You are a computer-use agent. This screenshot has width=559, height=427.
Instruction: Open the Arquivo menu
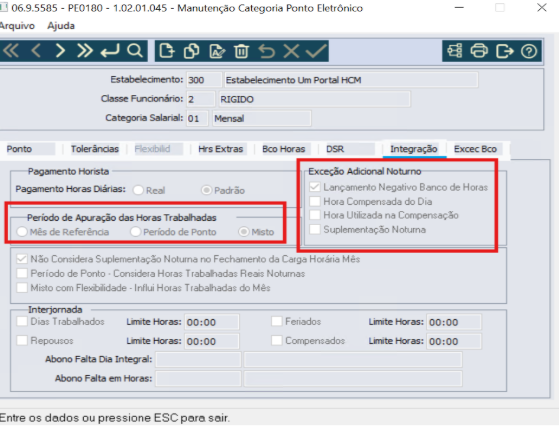point(17,26)
